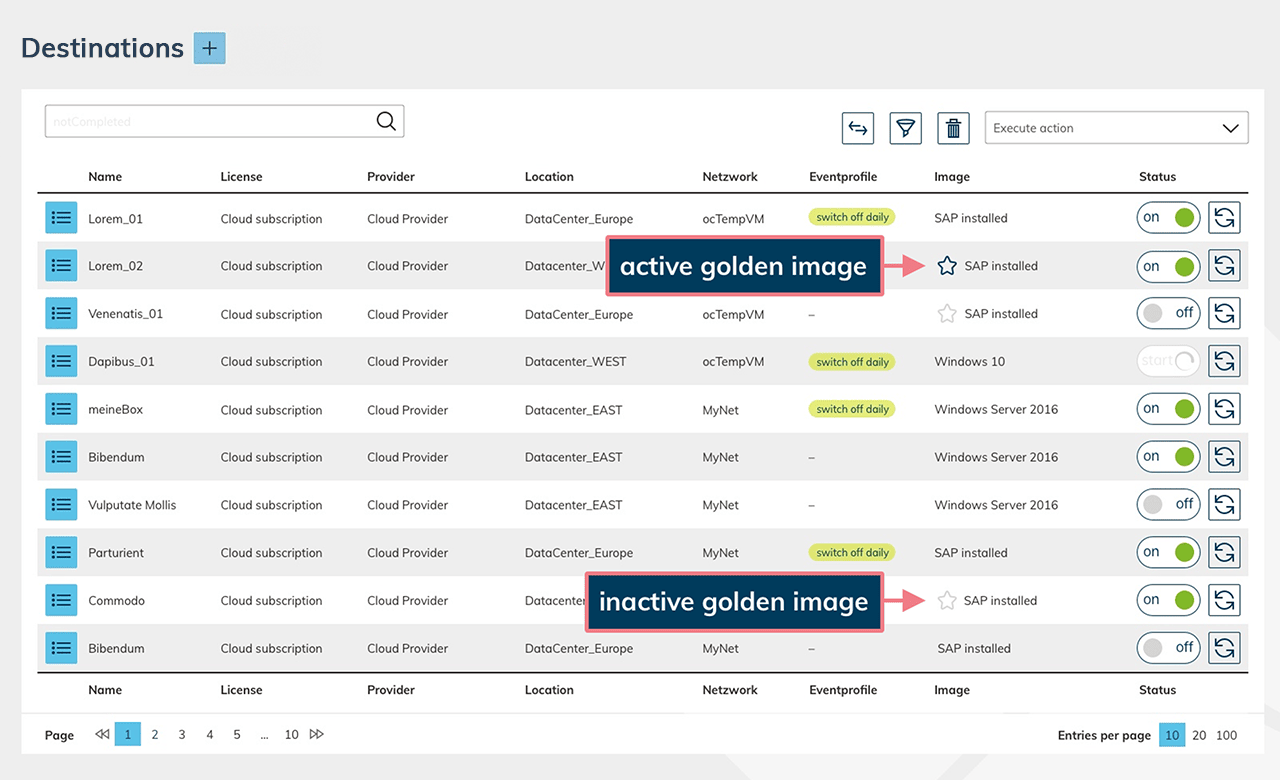This screenshot has width=1280, height=780.
Task: Turn on the Venenatis_01 status switch
Action: coord(1168,314)
